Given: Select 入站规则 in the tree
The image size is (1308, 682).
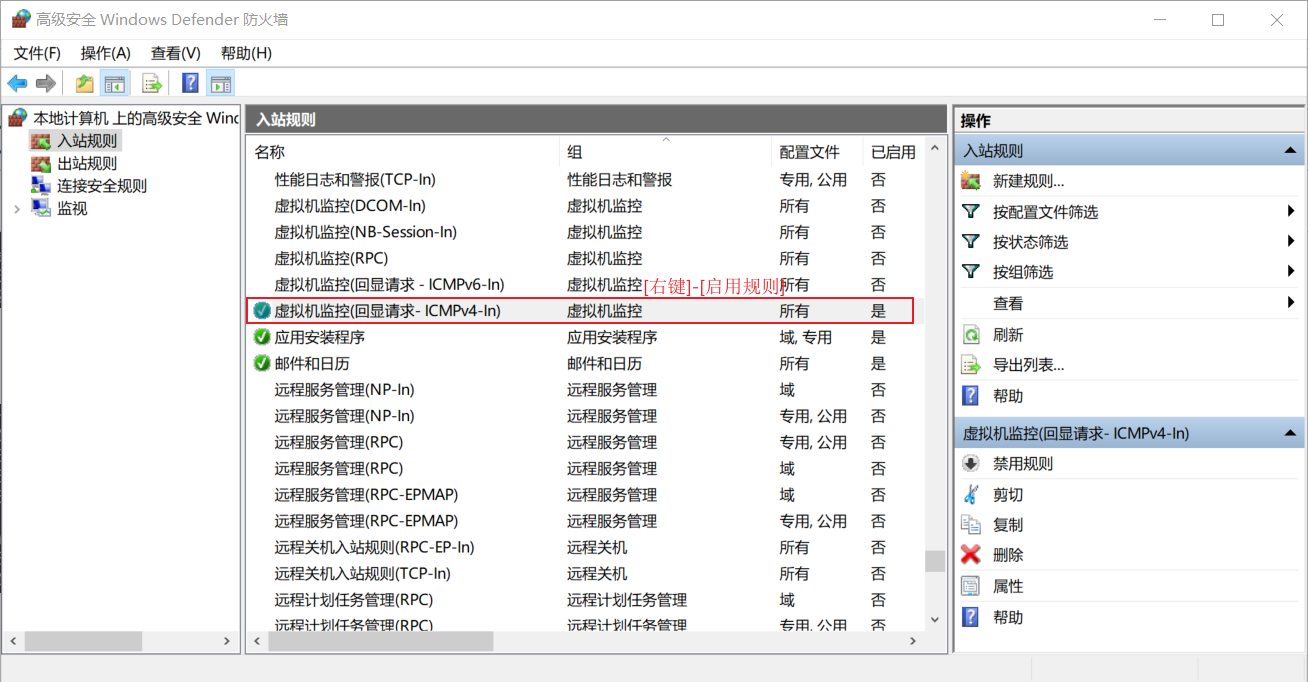Looking at the screenshot, I should 87,141.
